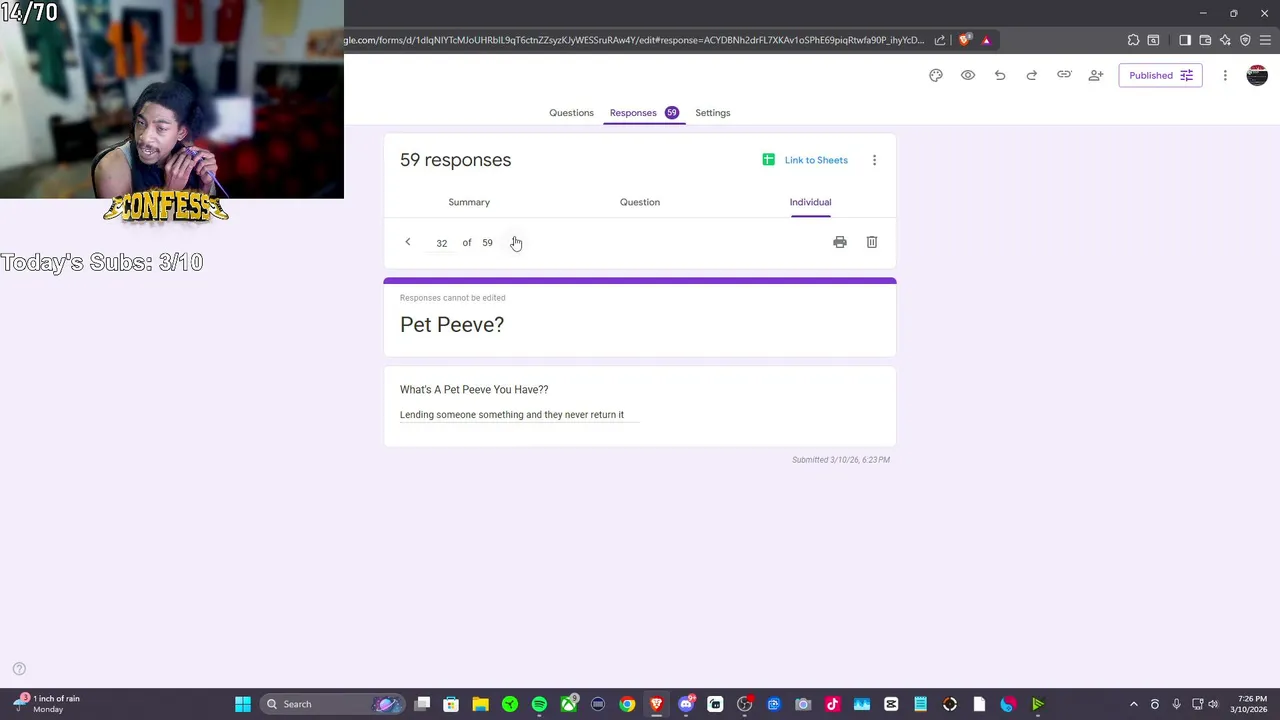This screenshot has height=720, width=1280.
Task: Open the help question-mark icon
Action: [19, 669]
